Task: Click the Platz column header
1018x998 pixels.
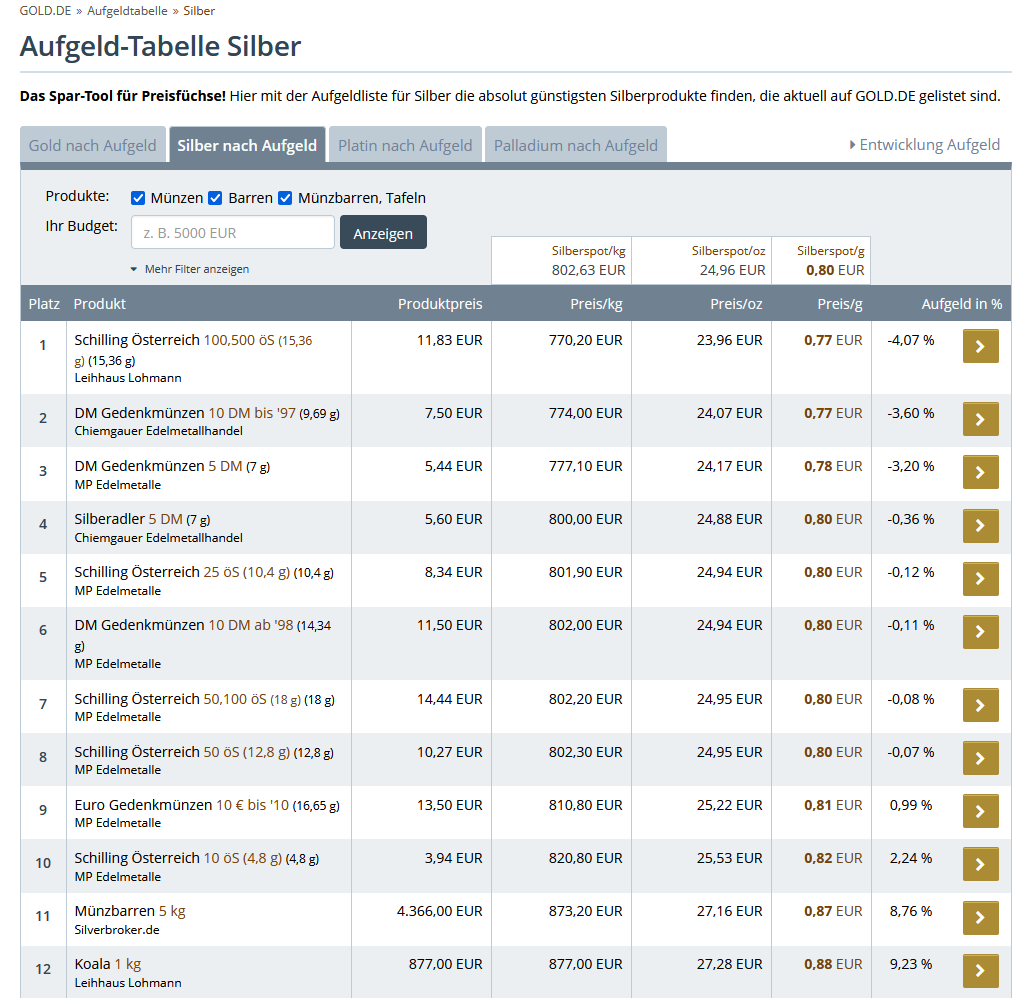Action: [44, 304]
